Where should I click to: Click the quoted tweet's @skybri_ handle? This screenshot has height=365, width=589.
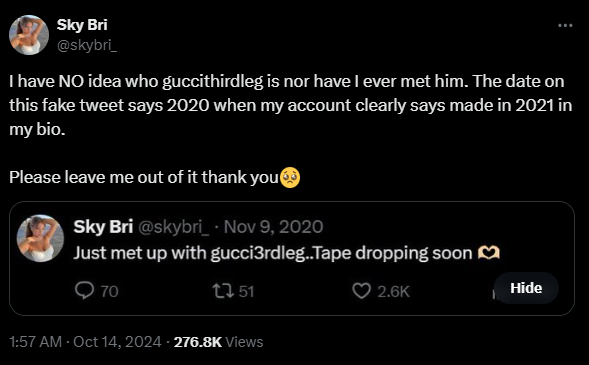(x=174, y=227)
